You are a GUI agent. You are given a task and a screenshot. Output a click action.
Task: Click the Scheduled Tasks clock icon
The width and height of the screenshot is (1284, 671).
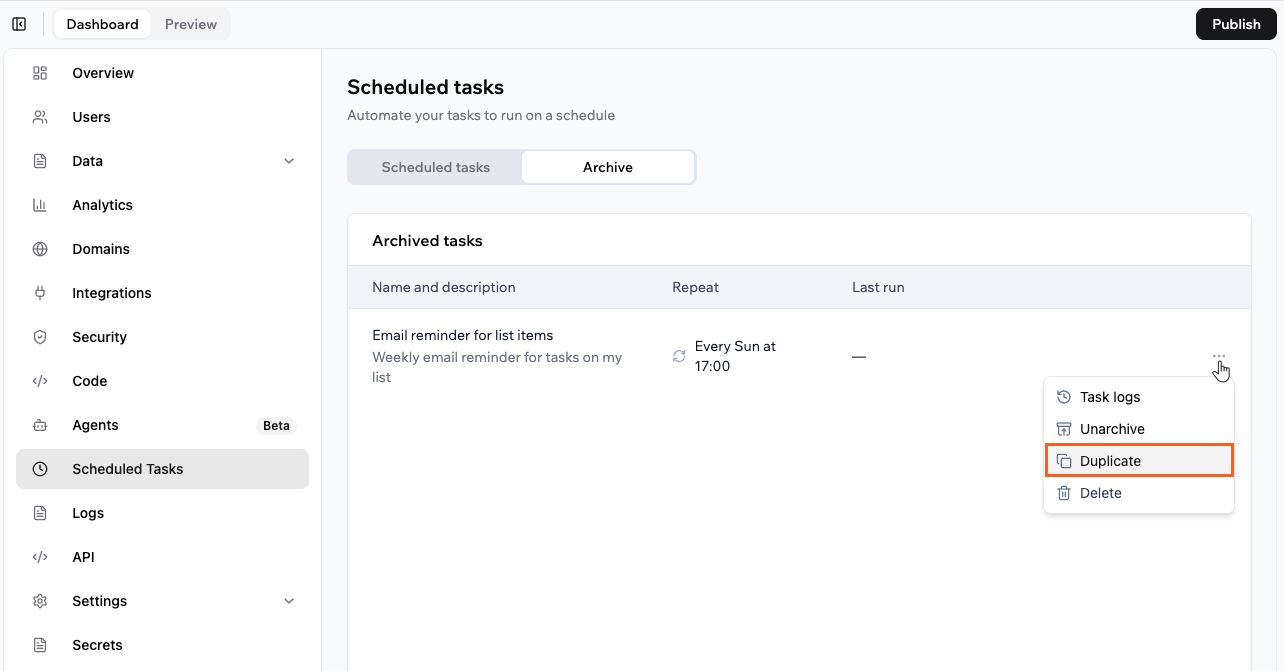point(40,468)
